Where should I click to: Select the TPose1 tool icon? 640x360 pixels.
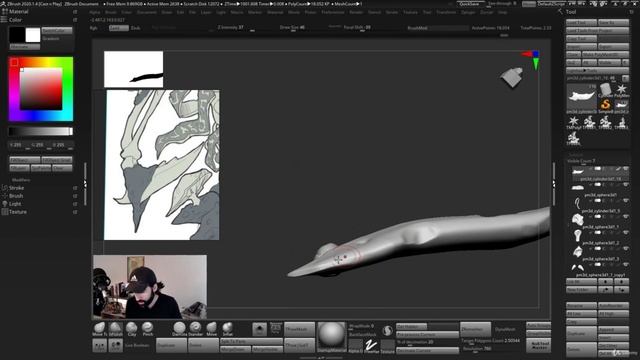click(589, 122)
